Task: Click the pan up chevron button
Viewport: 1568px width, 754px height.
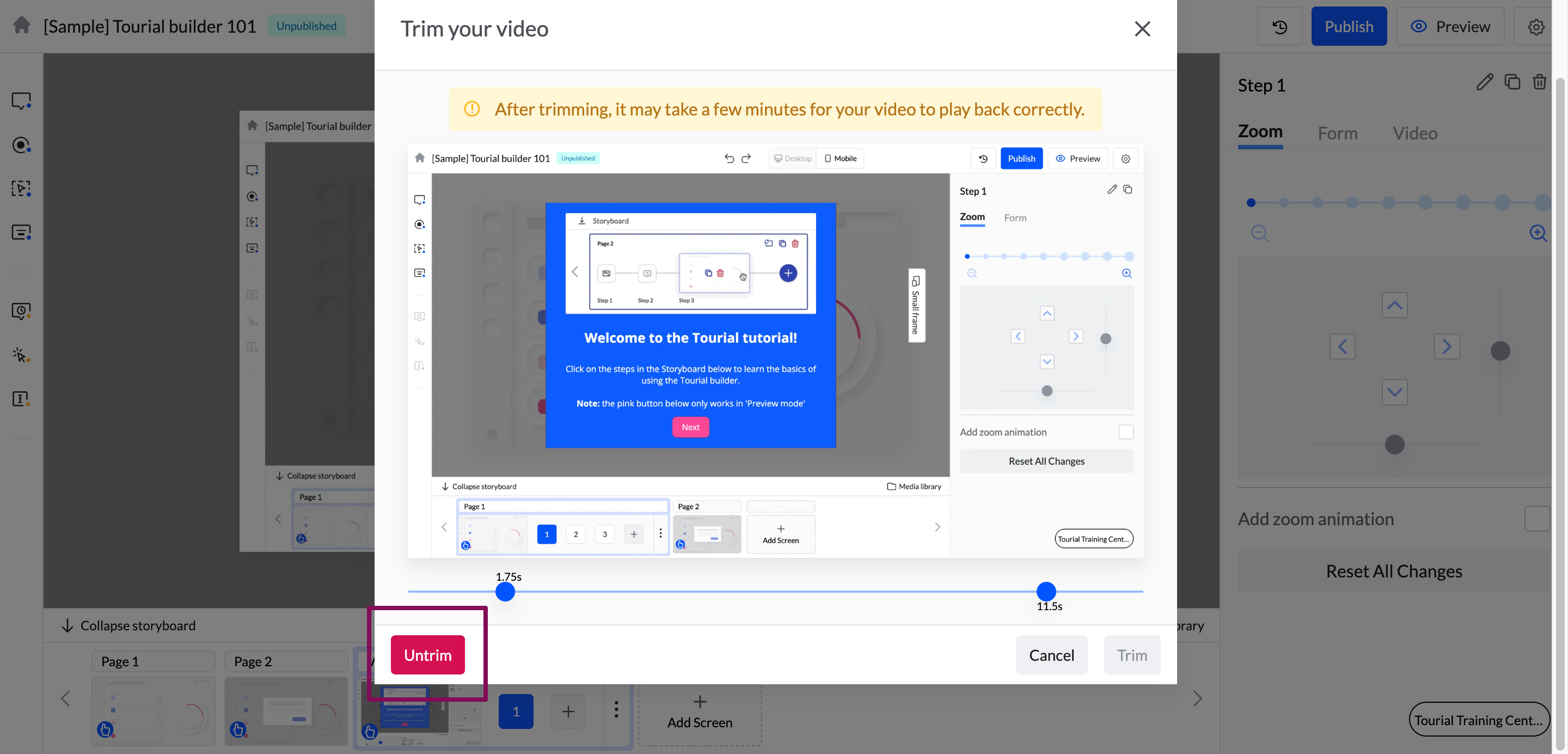Action: click(1394, 305)
